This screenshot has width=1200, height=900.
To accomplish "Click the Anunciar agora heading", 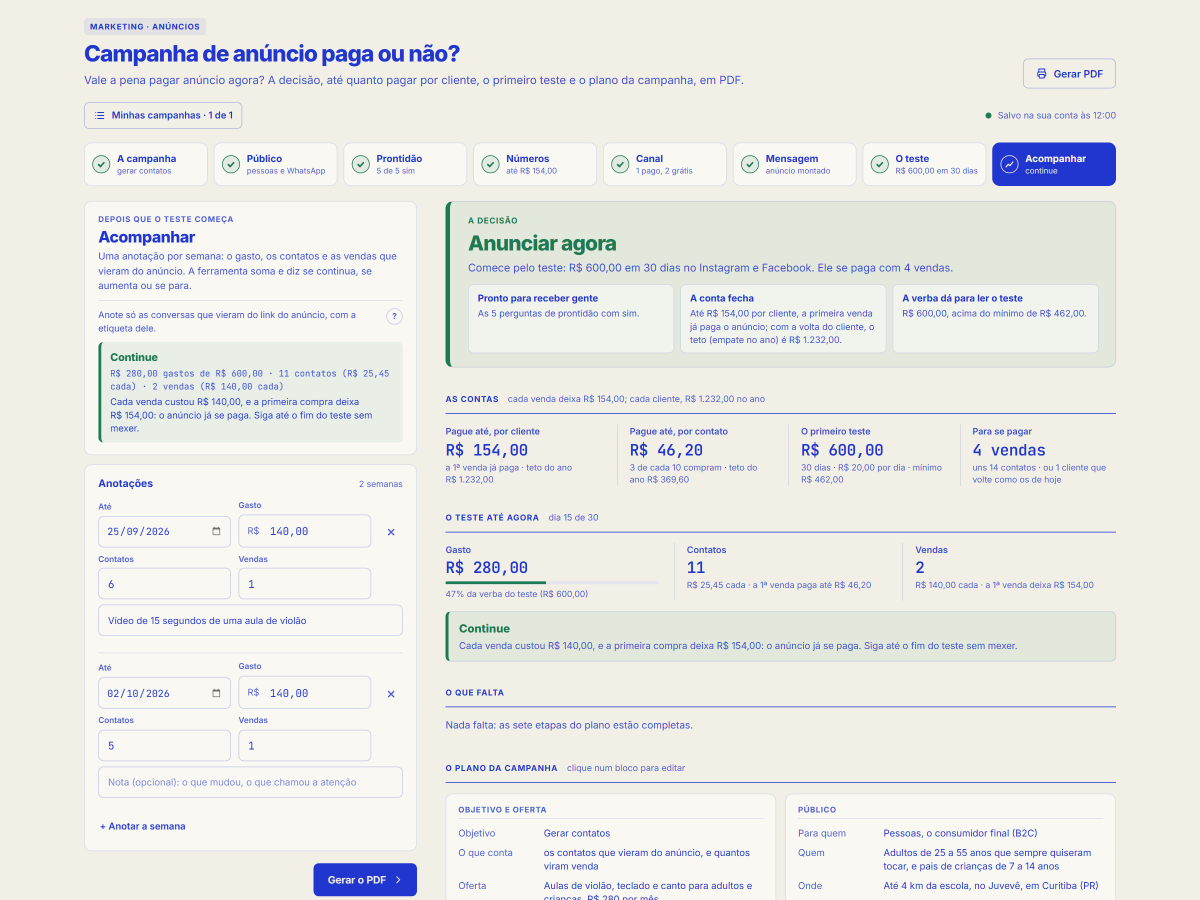I will [542, 243].
